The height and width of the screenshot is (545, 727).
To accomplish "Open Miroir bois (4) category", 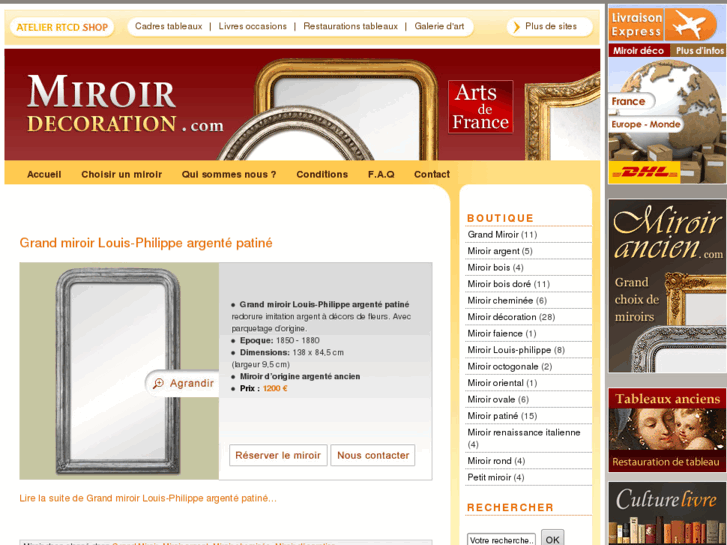I will (495, 268).
